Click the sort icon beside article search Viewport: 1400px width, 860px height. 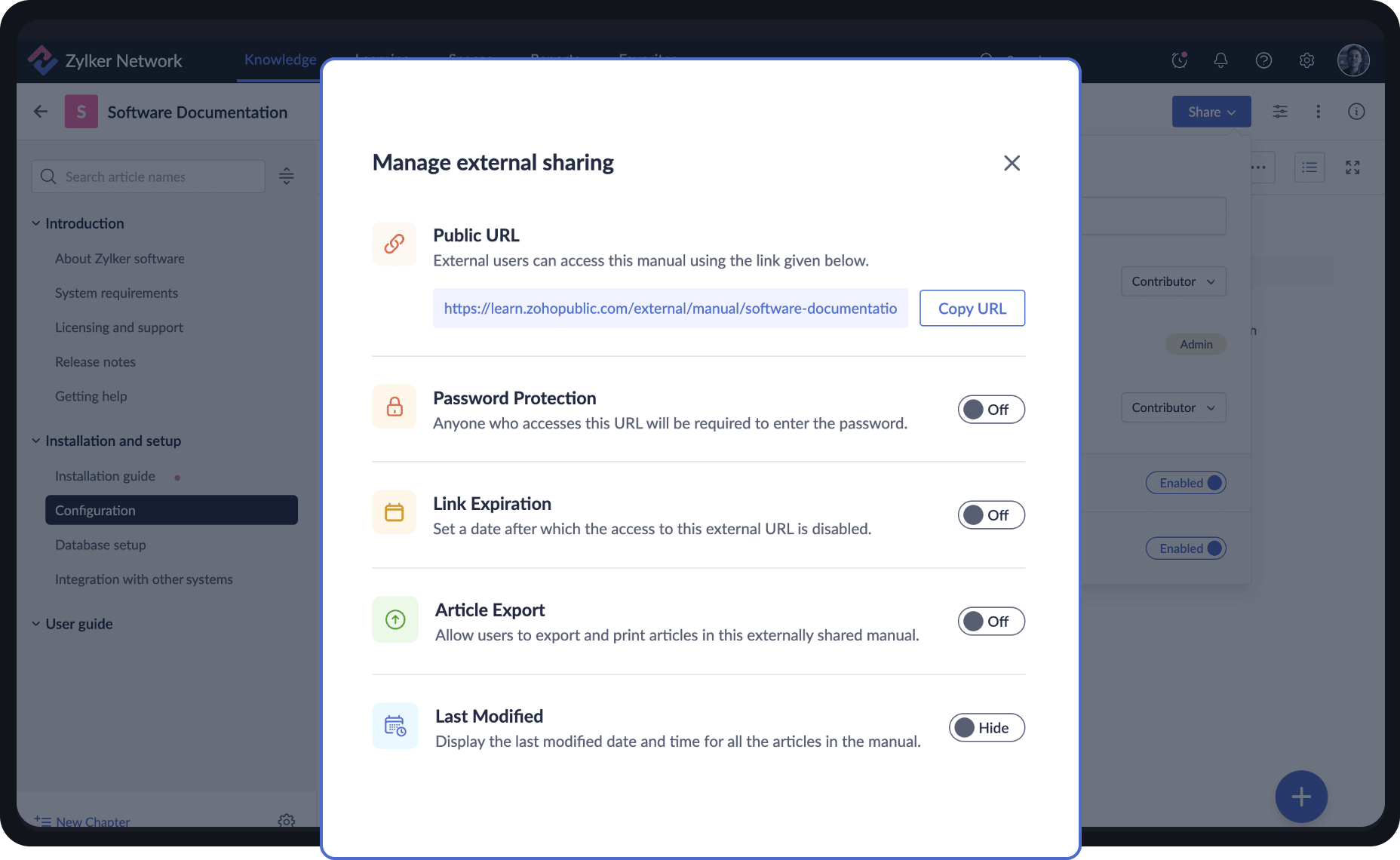286,176
